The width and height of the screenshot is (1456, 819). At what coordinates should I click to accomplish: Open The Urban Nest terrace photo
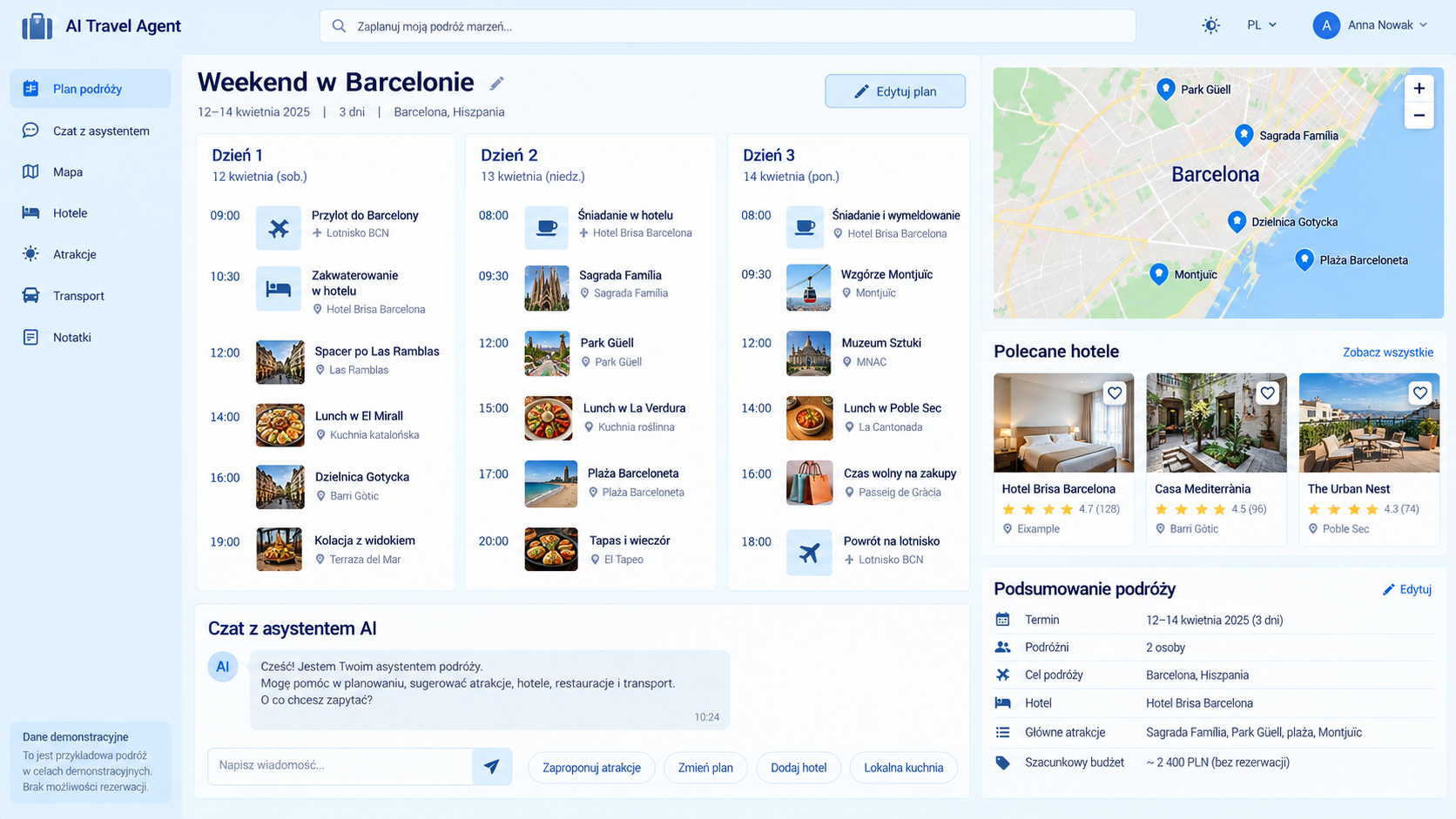coord(1369,423)
